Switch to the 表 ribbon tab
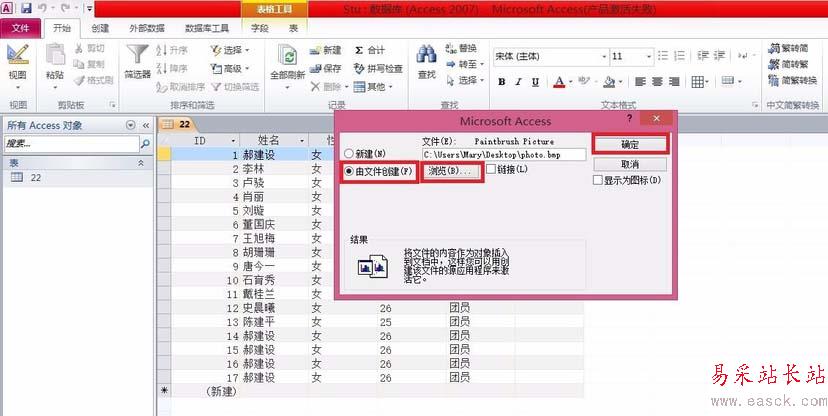This screenshot has width=828, height=416. (x=293, y=29)
